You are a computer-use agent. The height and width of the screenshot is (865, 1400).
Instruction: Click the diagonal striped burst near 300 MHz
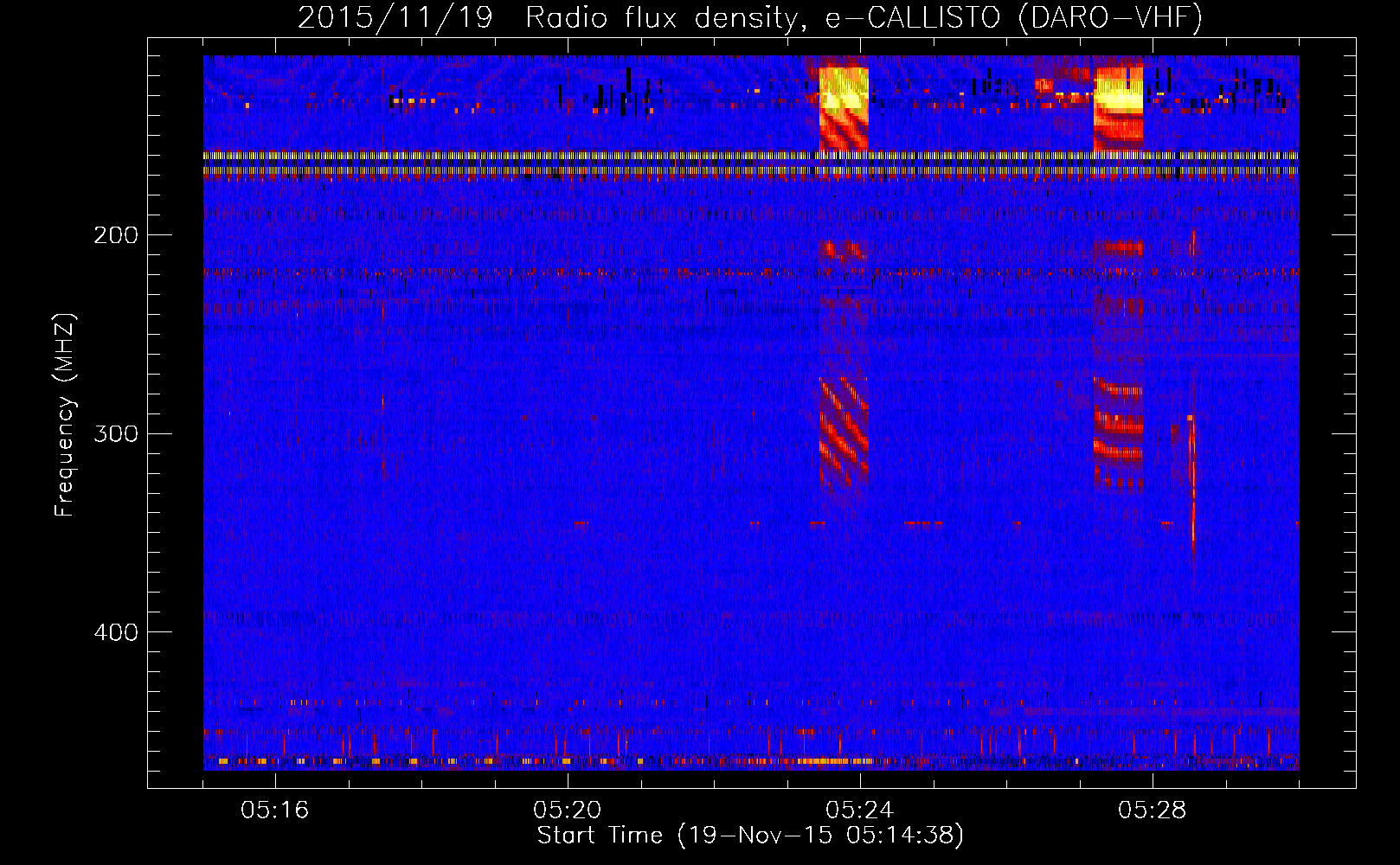coord(844,431)
